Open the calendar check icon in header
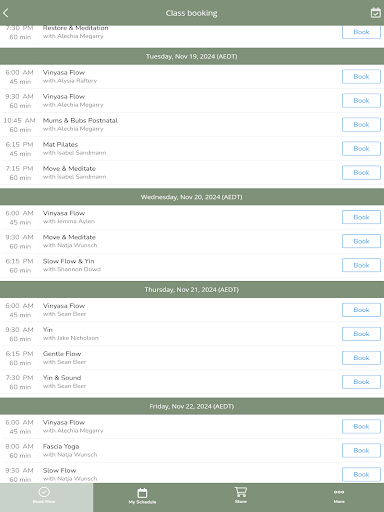The height and width of the screenshot is (512, 384). coord(376,13)
